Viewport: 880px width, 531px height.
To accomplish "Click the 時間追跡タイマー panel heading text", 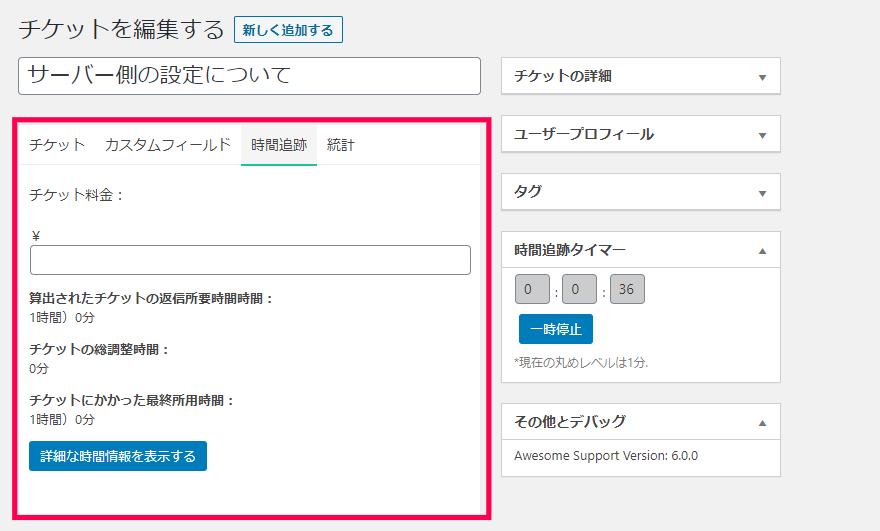I will 570,250.
